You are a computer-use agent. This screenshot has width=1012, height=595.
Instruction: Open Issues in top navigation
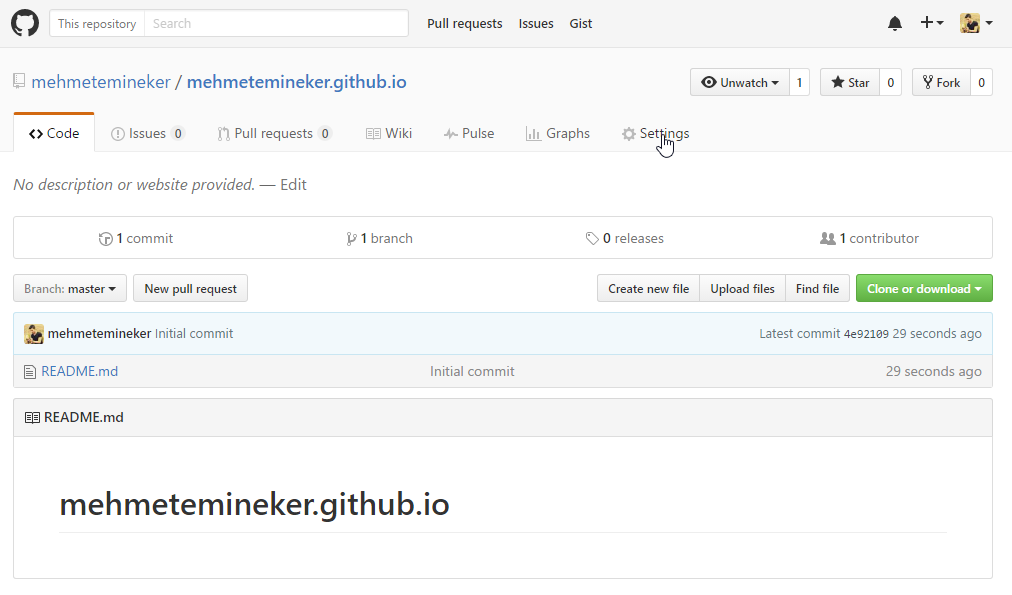(x=536, y=23)
